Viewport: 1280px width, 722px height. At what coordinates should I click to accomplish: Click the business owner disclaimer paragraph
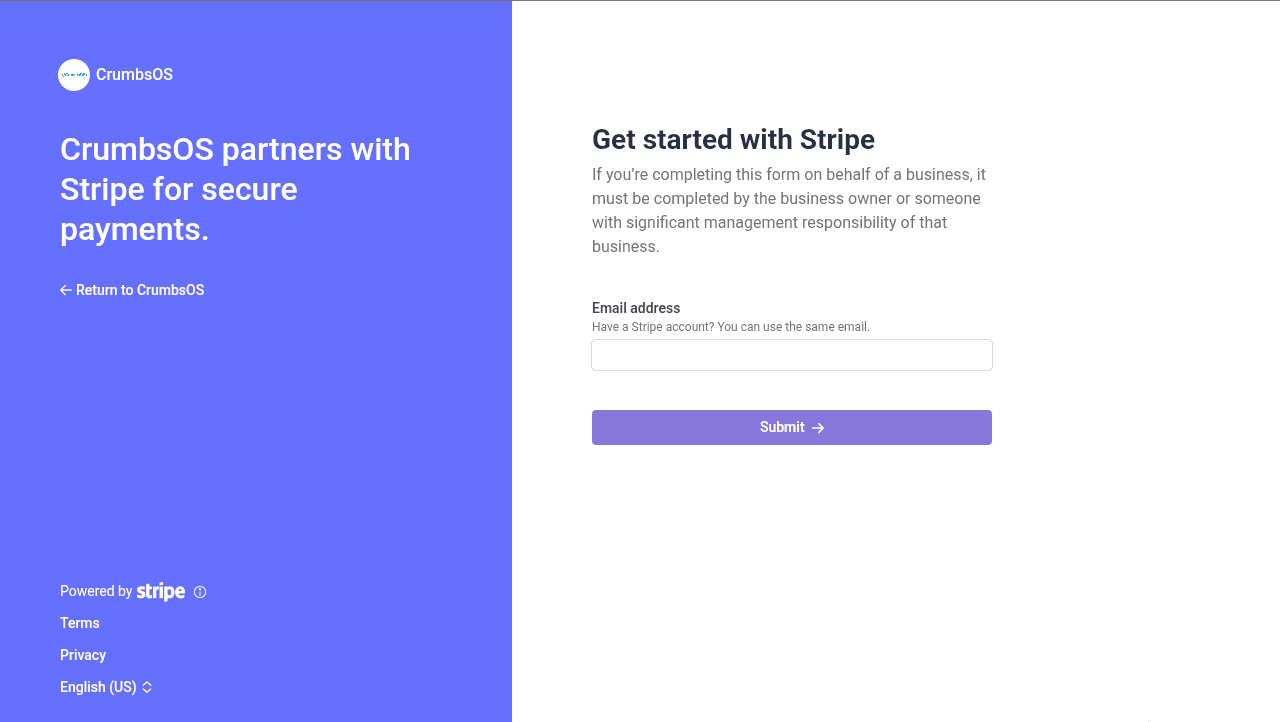tap(788, 210)
